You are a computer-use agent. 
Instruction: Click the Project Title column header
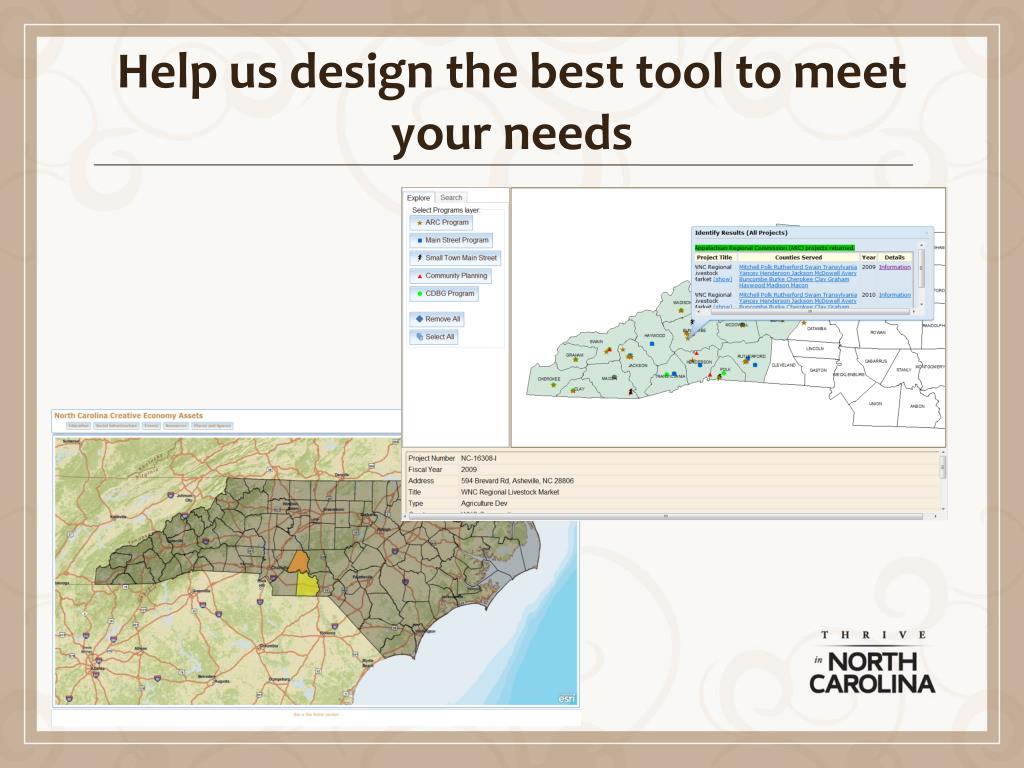(x=714, y=257)
